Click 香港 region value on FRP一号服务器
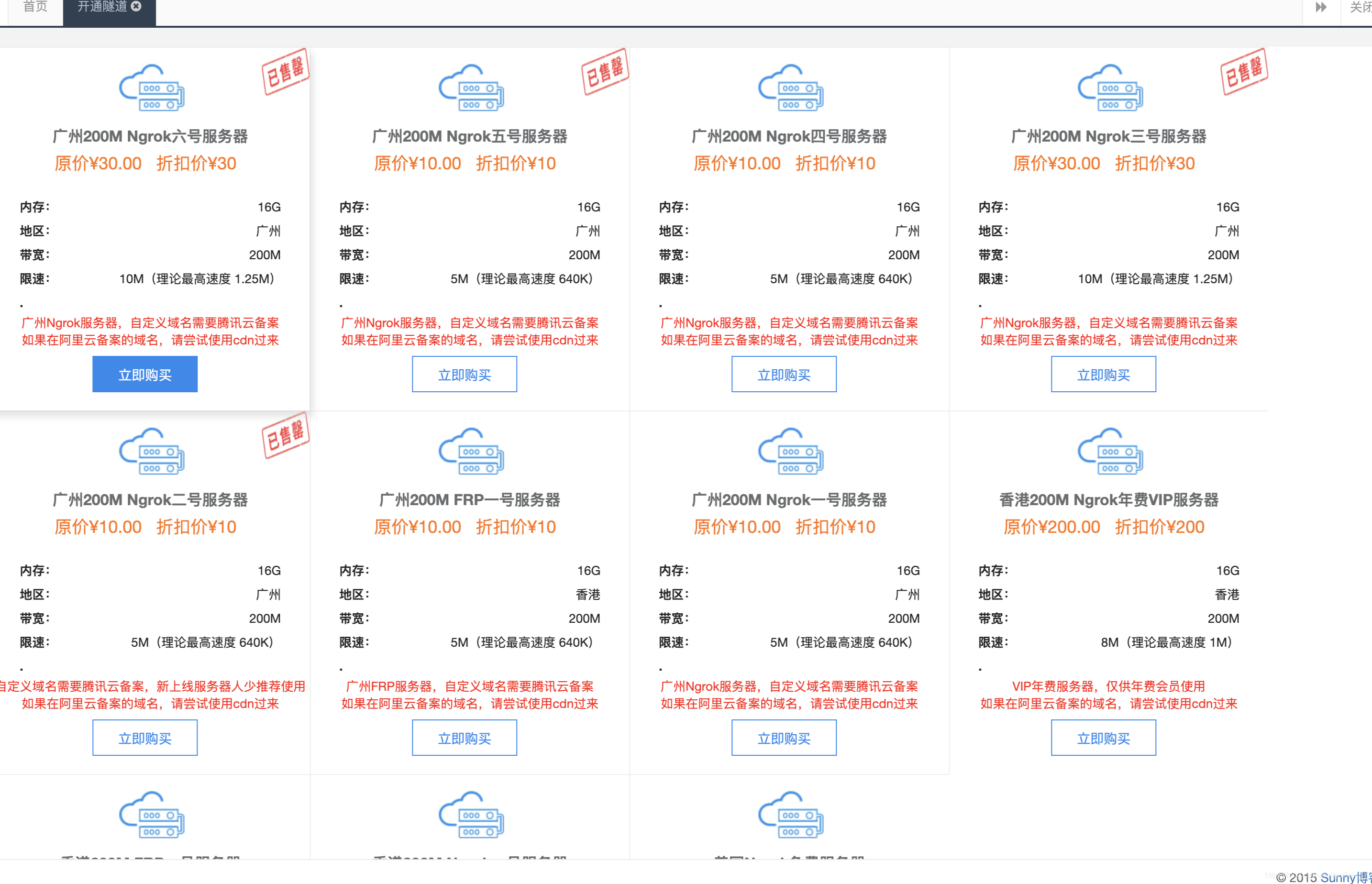Viewport: 1372px width, 884px height. click(x=588, y=595)
